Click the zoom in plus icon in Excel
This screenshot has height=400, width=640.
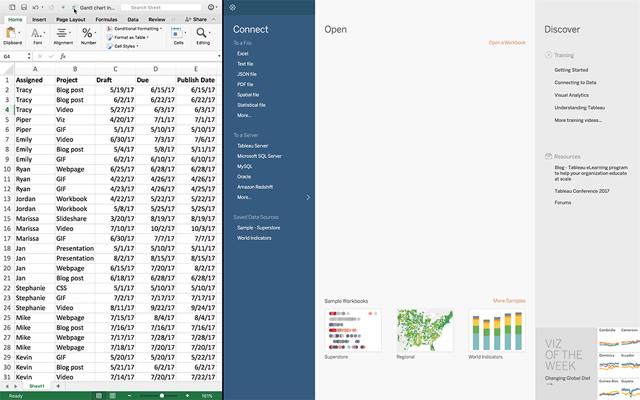coord(188,396)
